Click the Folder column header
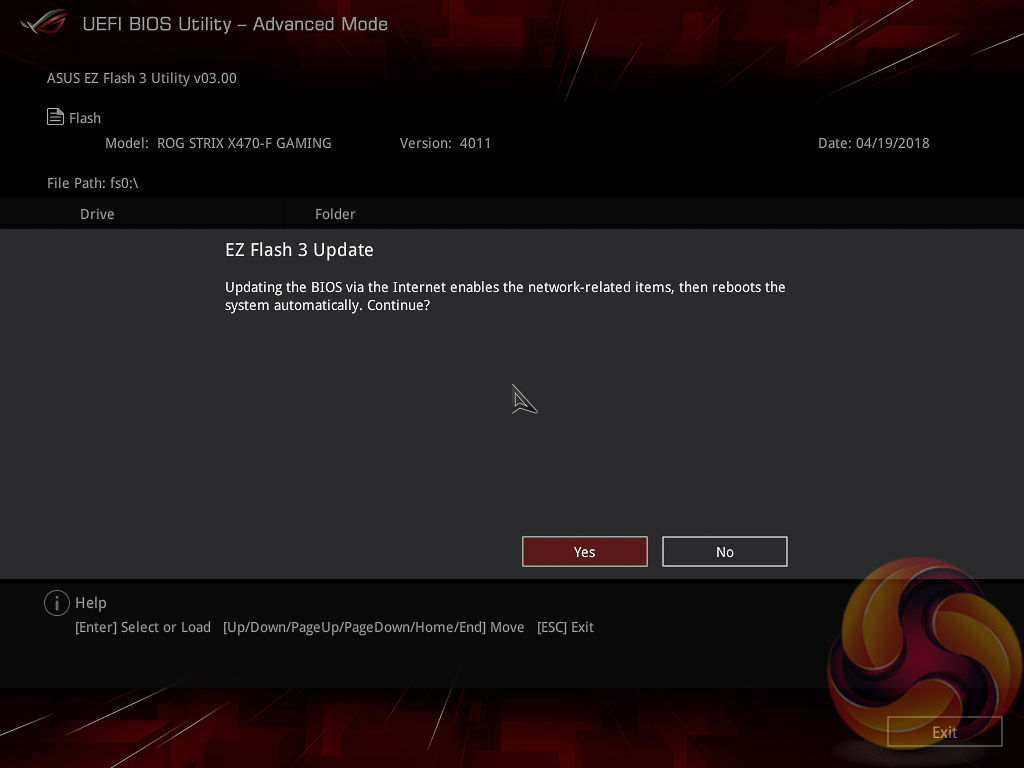The image size is (1024, 768). (335, 214)
